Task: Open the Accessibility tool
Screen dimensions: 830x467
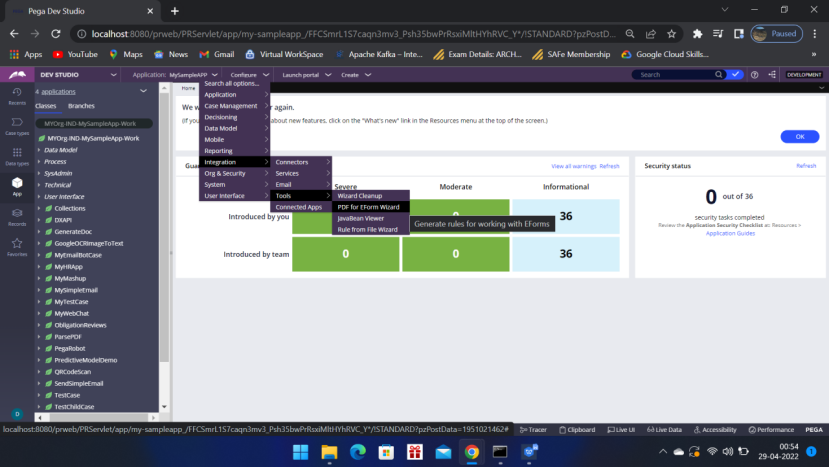Action: (x=715, y=429)
